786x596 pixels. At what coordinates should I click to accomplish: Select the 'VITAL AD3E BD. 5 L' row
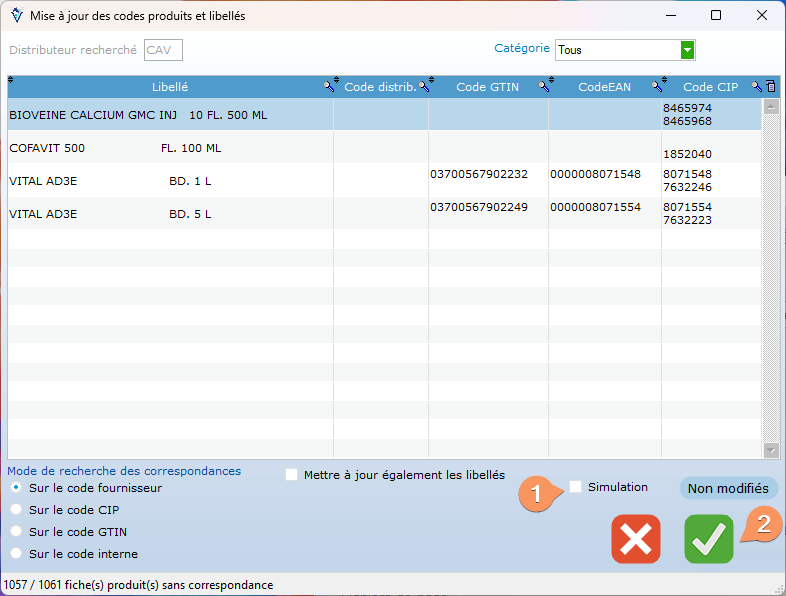pyautogui.click(x=384, y=214)
